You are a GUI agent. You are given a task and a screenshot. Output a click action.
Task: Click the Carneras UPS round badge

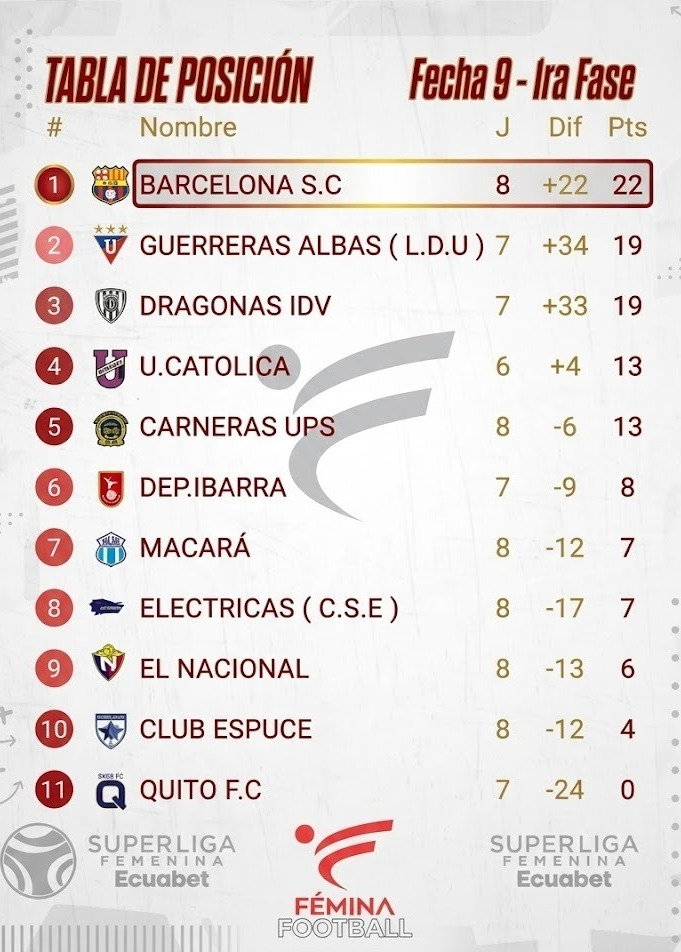click(x=110, y=427)
